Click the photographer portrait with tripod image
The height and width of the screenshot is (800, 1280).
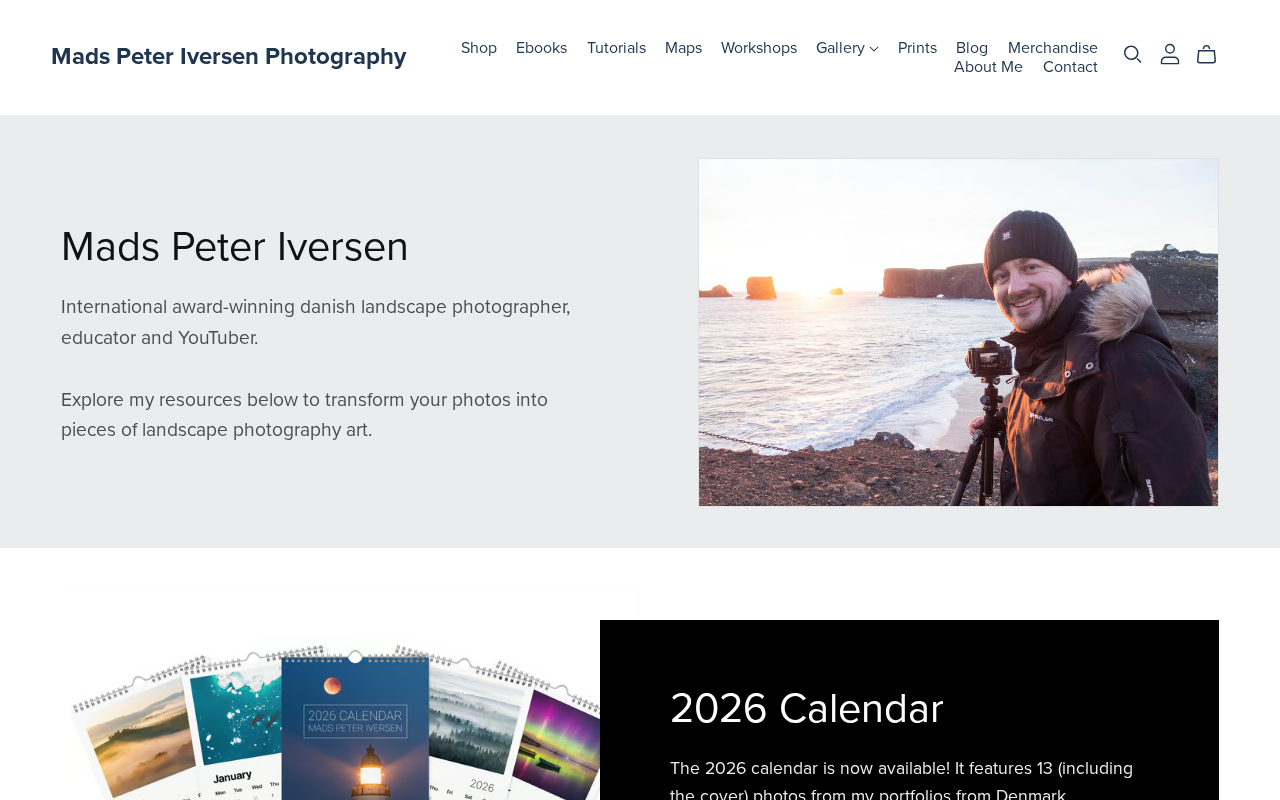pos(958,332)
